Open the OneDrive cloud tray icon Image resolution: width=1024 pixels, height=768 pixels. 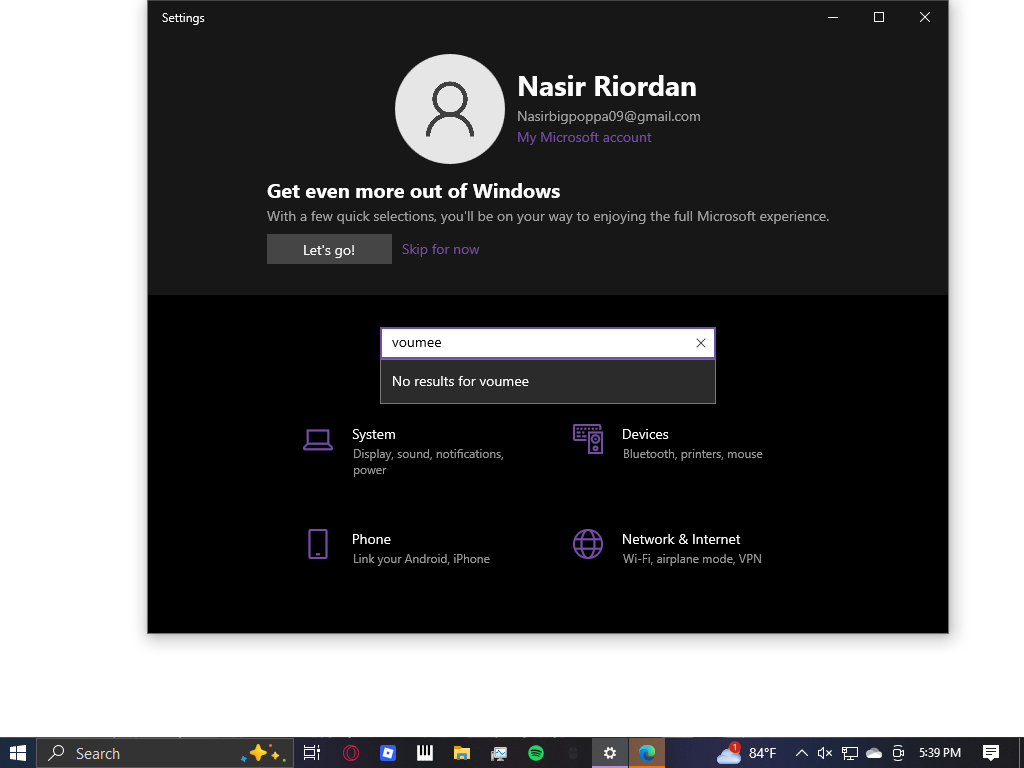click(x=874, y=753)
